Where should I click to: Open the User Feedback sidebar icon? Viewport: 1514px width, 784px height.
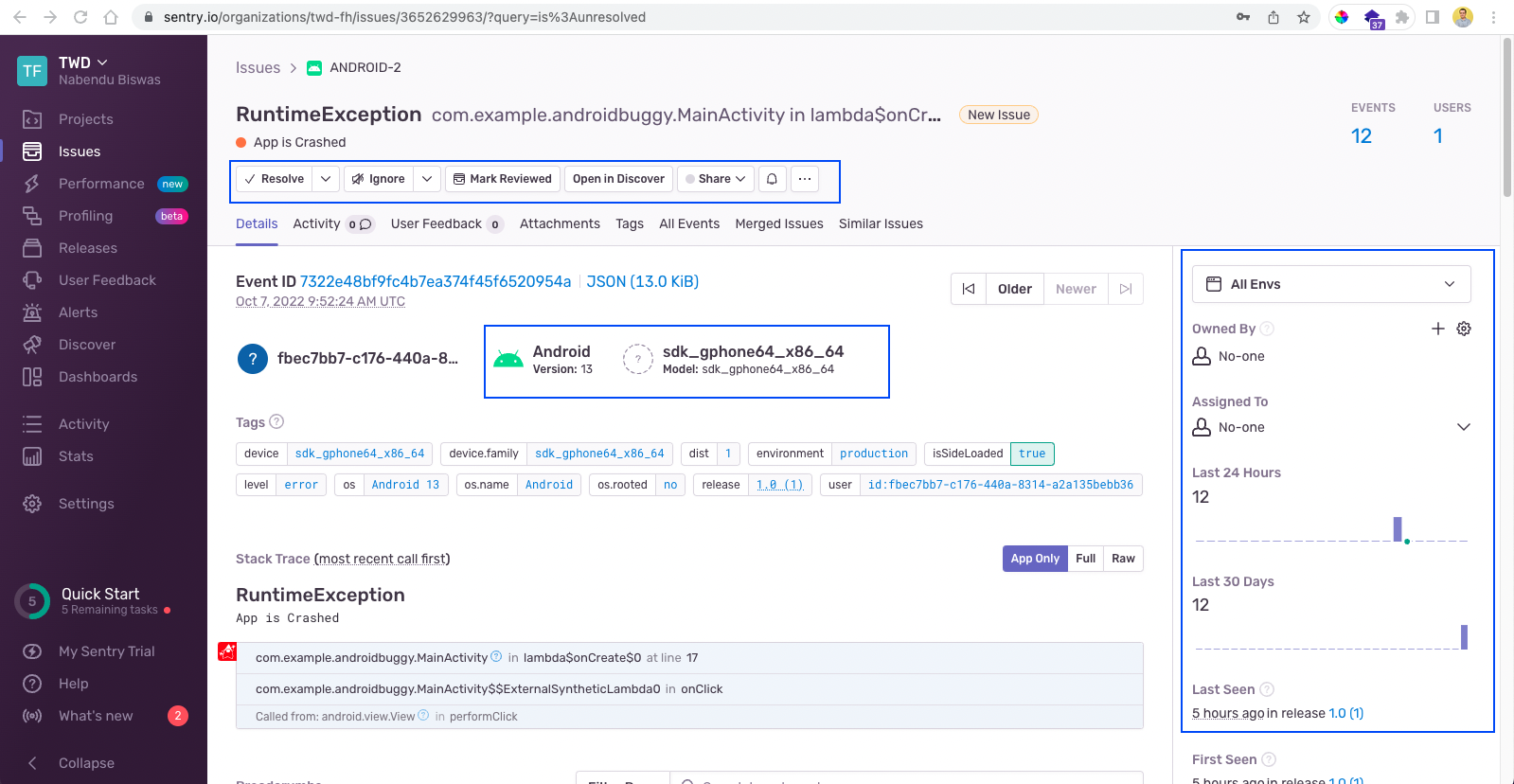tap(32, 280)
